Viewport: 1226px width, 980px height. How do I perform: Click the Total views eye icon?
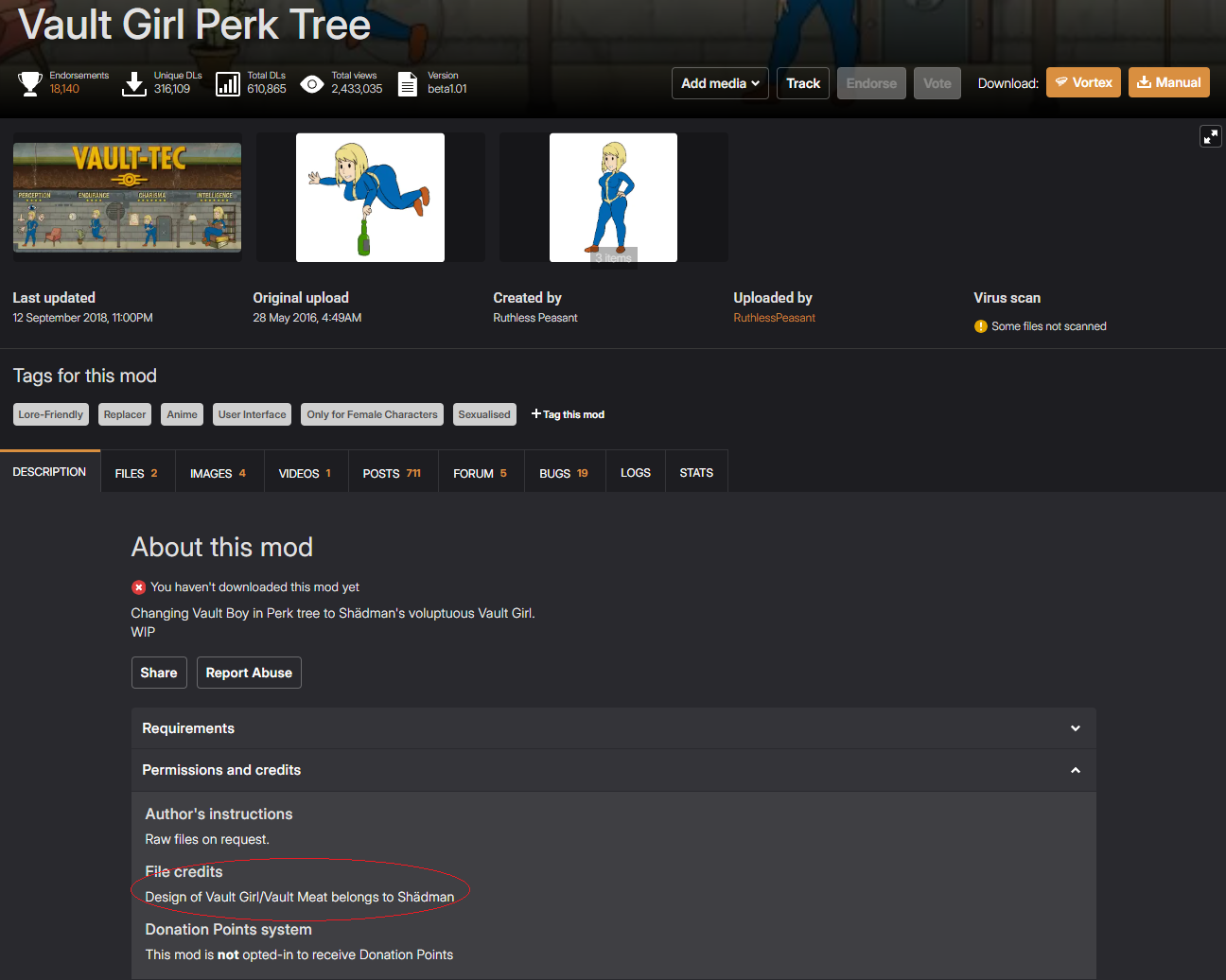(312, 84)
